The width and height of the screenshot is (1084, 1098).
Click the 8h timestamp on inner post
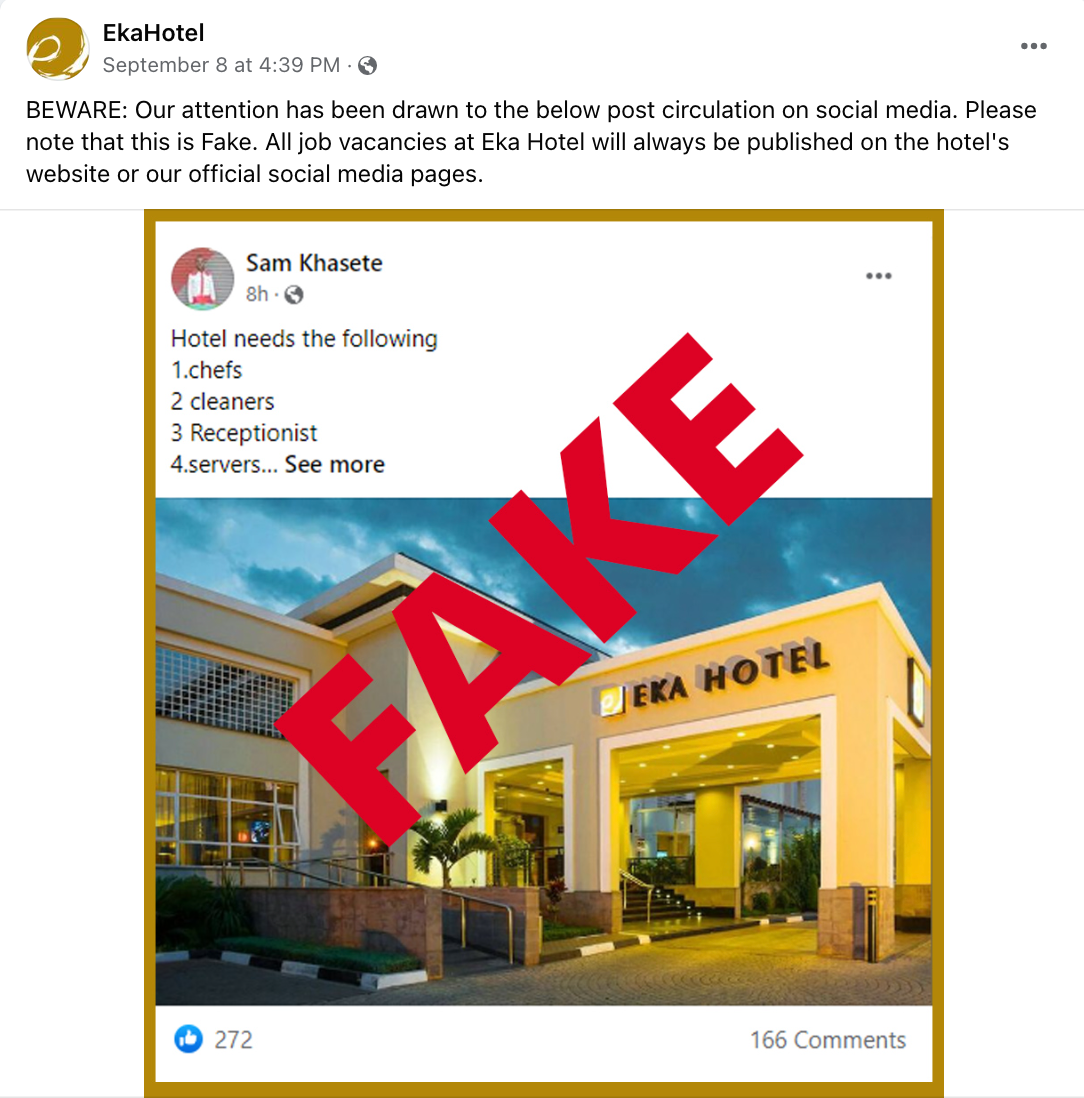coord(257,295)
